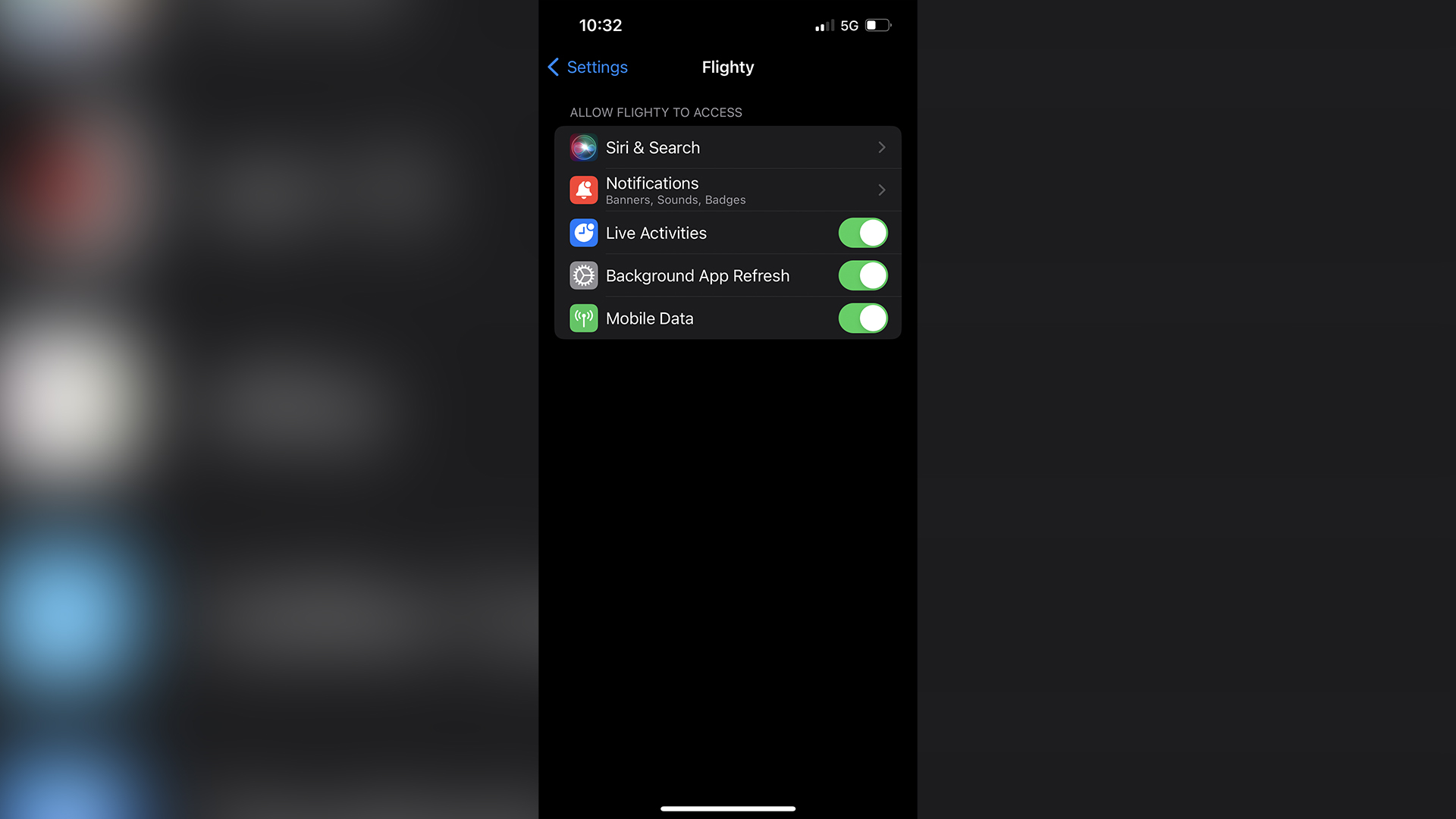Tap the Live Activities blue icon
Image resolution: width=1456 pixels, height=819 pixels.
[582, 233]
